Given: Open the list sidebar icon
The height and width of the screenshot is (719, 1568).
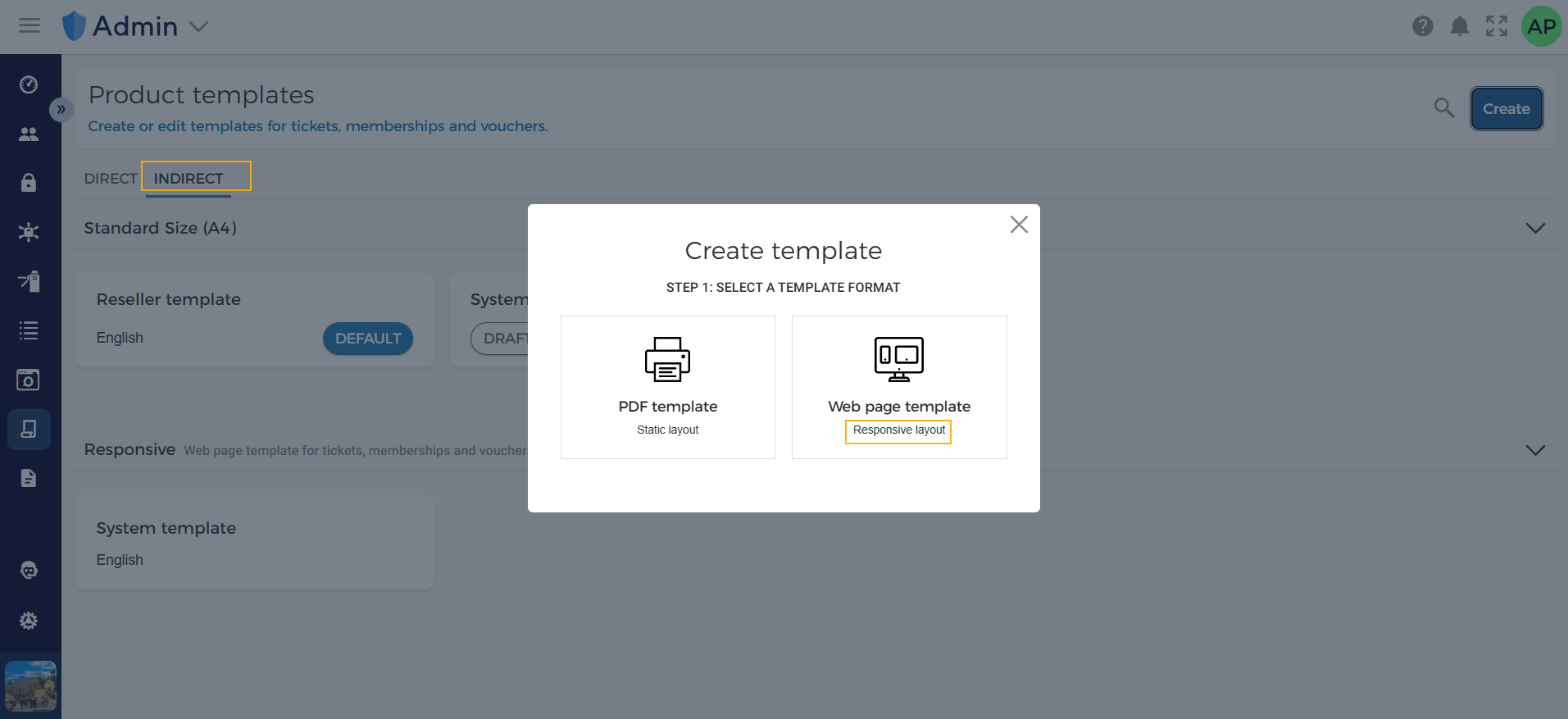Looking at the screenshot, I should 29,330.
